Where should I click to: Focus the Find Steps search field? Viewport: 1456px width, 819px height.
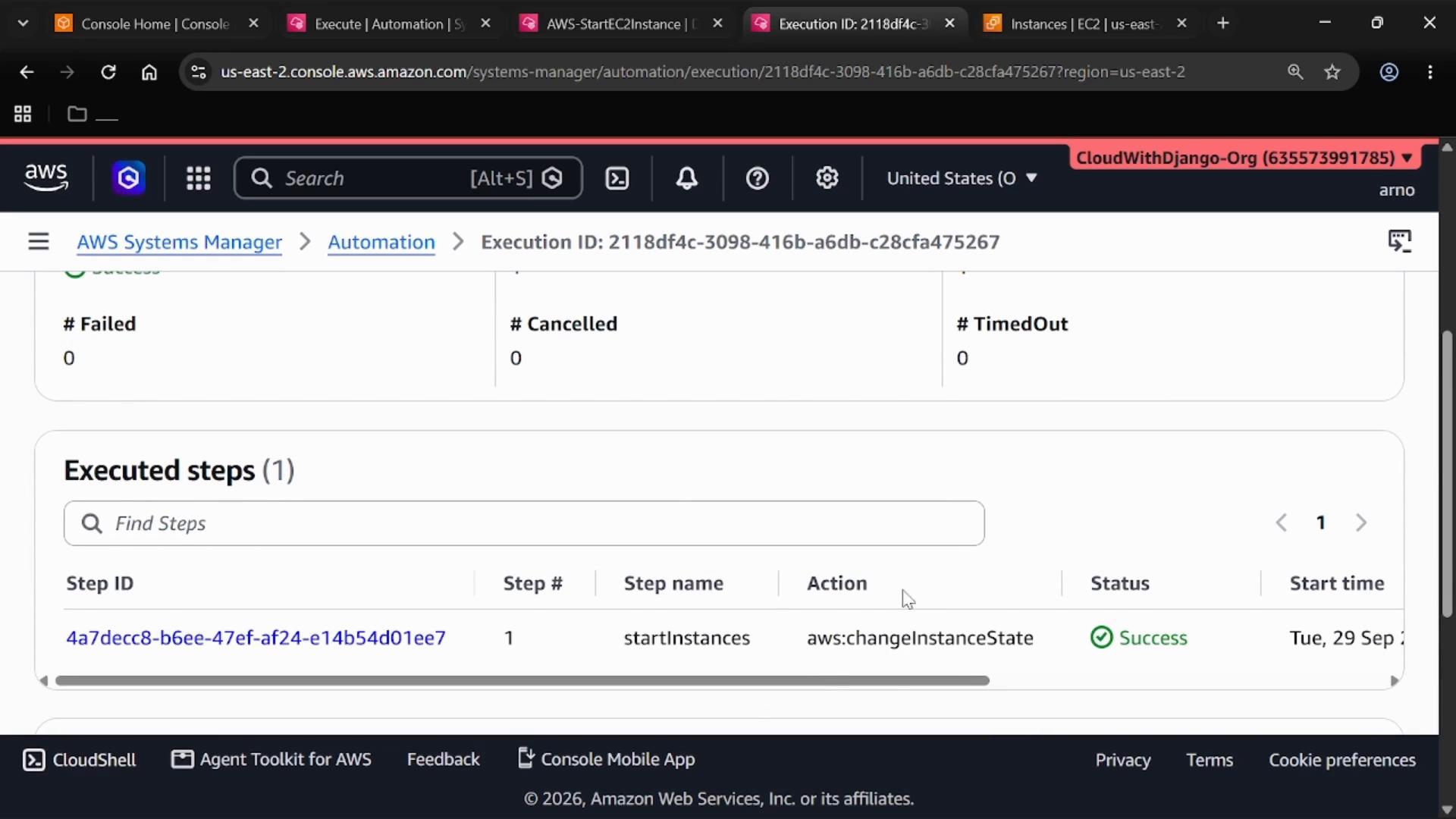click(524, 523)
